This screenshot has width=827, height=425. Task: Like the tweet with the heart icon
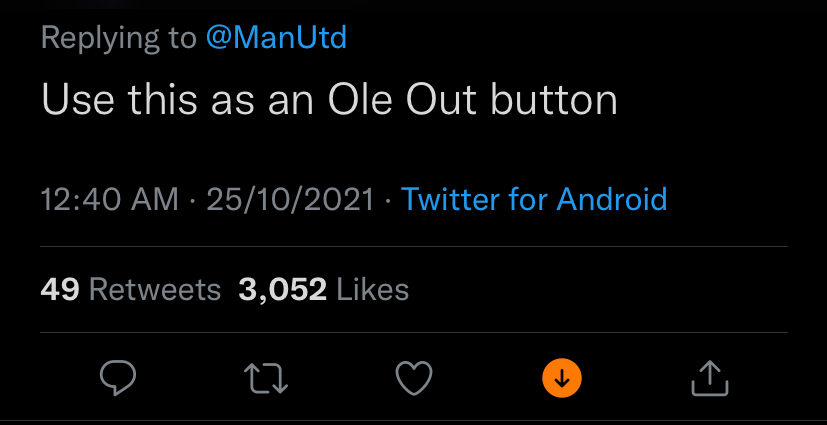click(414, 377)
